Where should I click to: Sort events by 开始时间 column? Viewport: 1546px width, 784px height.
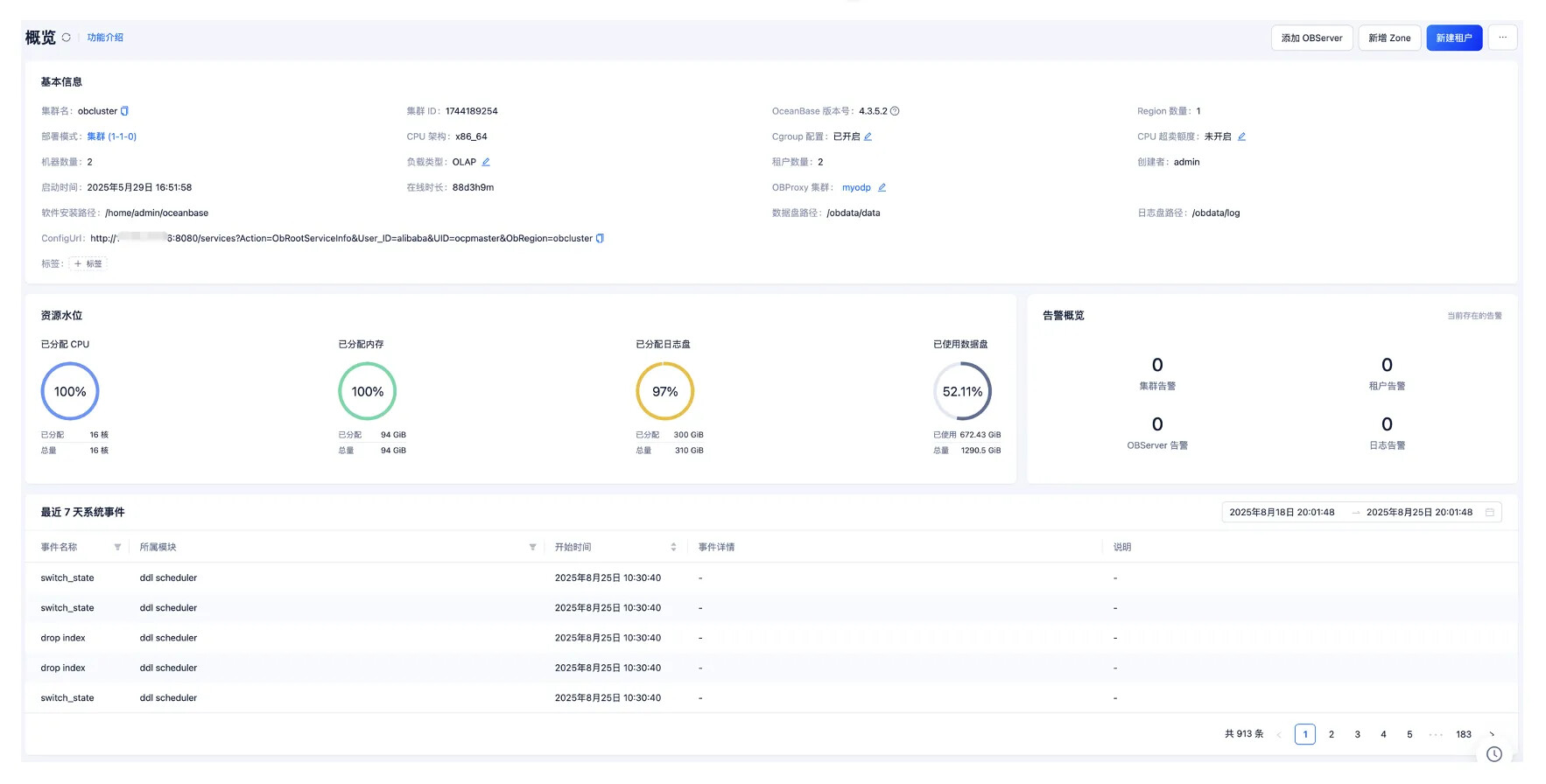click(x=673, y=548)
